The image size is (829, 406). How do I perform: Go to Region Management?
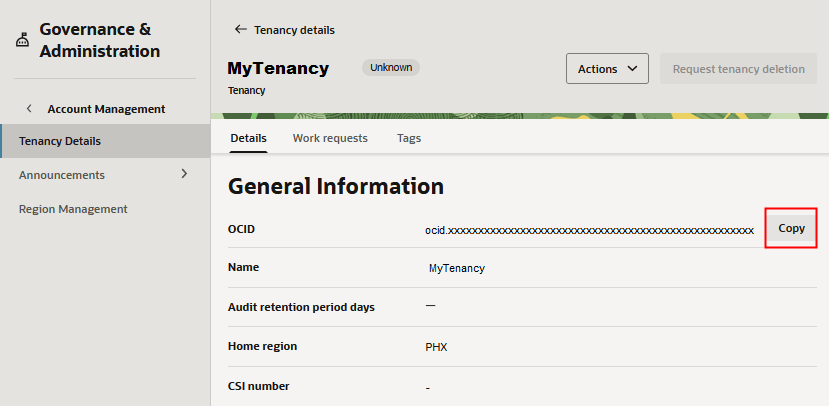(x=73, y=209)
